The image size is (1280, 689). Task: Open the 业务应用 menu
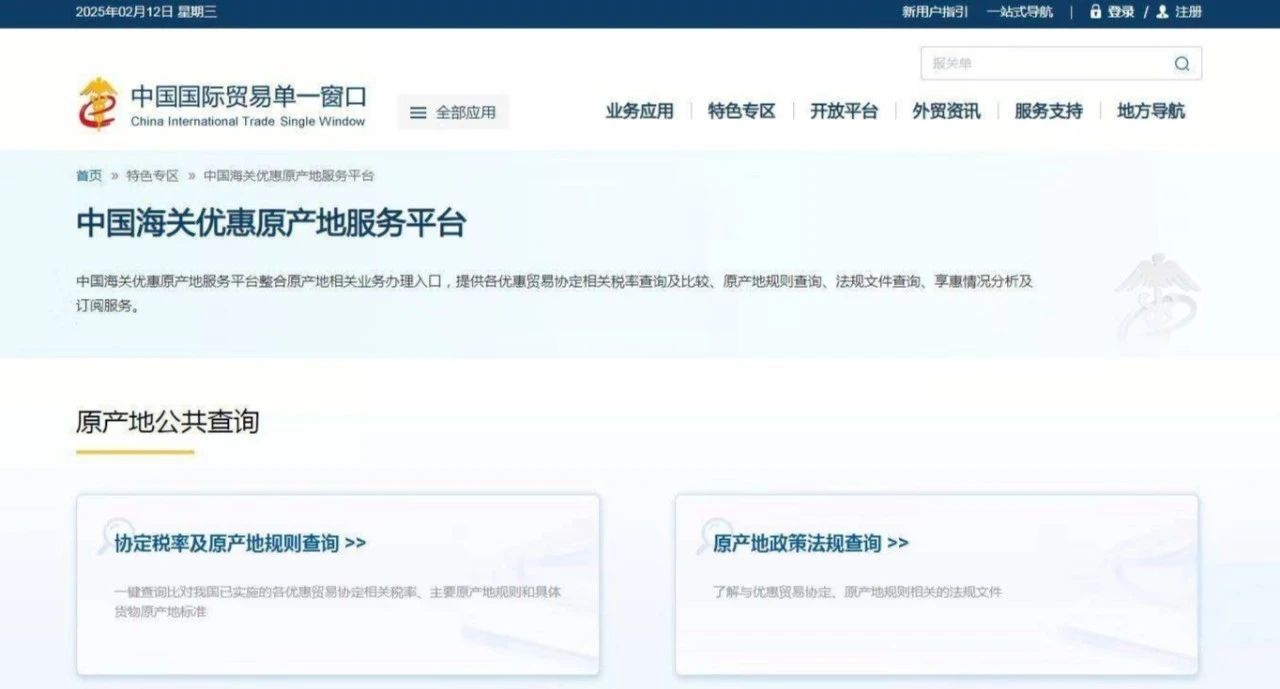(x=639, y=111)
